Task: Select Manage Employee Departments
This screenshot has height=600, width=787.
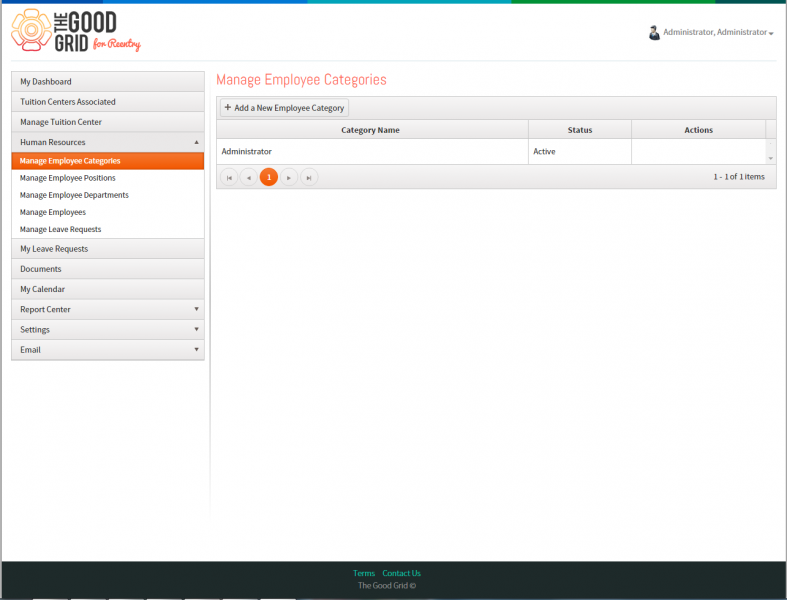Action: pyautogui.click(x=107, y=195)
